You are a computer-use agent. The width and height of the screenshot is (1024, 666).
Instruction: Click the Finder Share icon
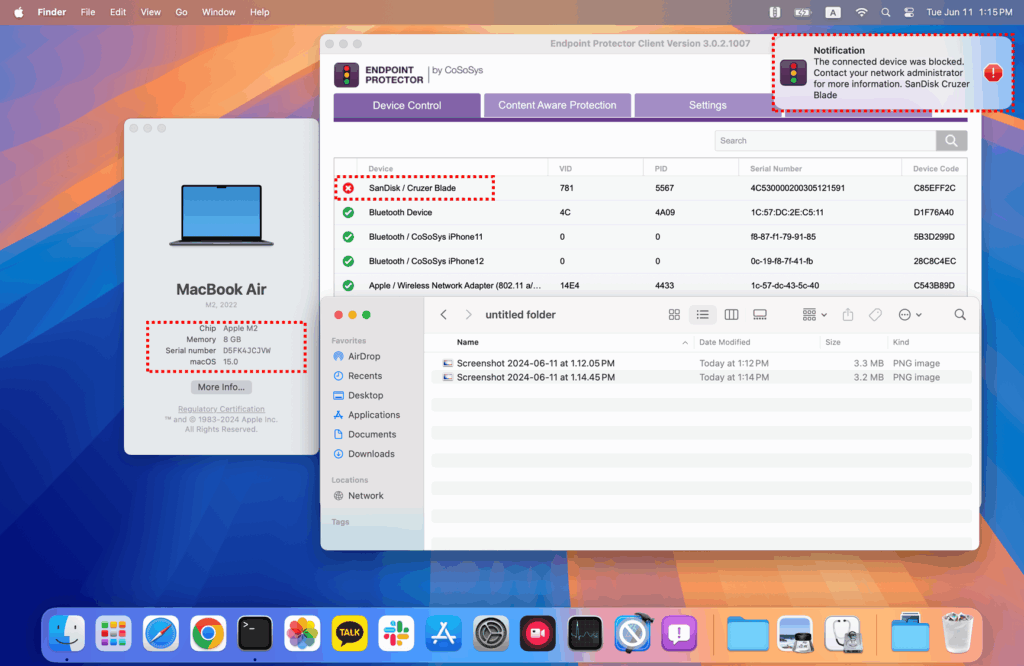pyautogui.click(x=848, y=315)
